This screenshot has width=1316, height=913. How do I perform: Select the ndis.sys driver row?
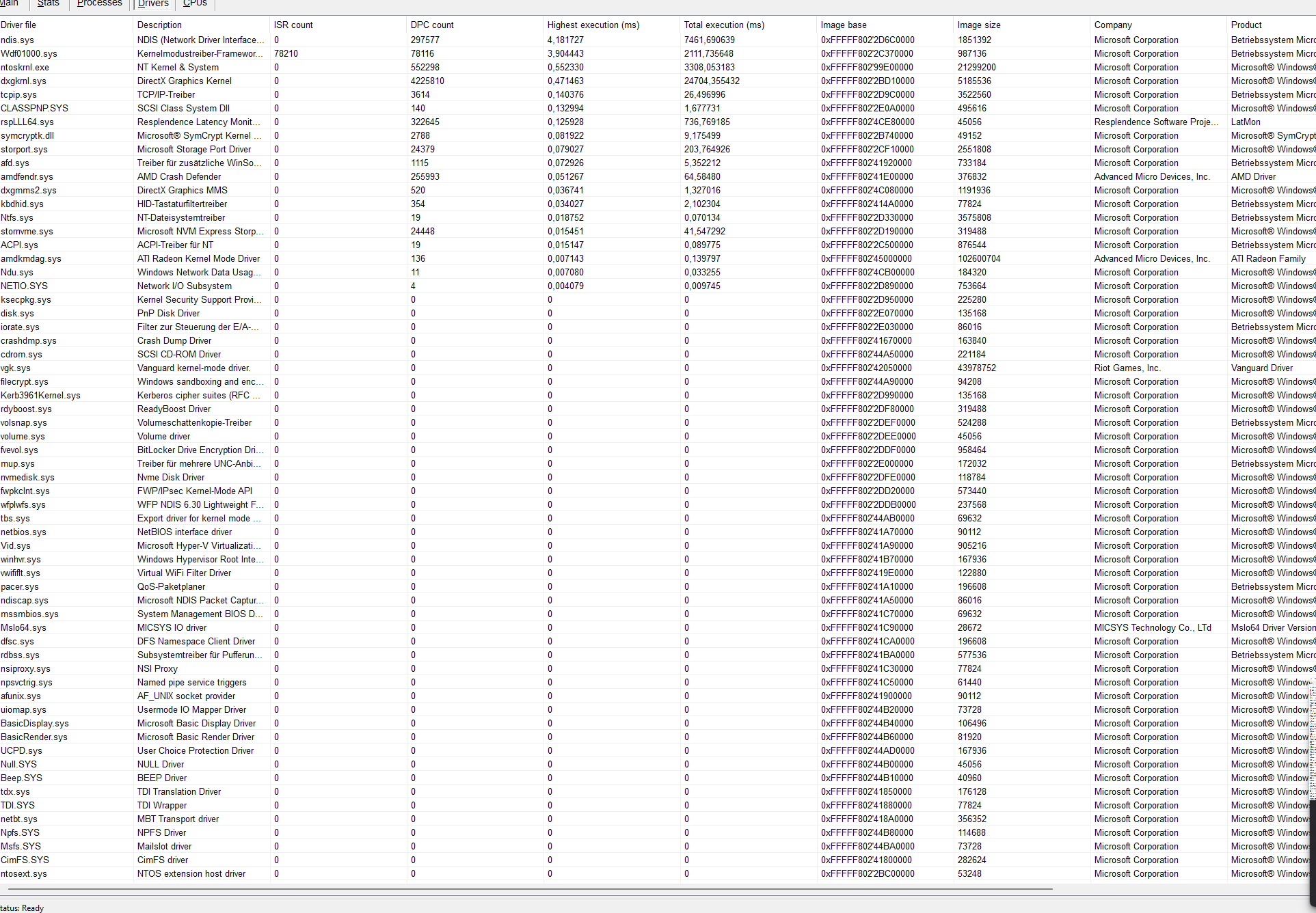(x=18, y=40)
